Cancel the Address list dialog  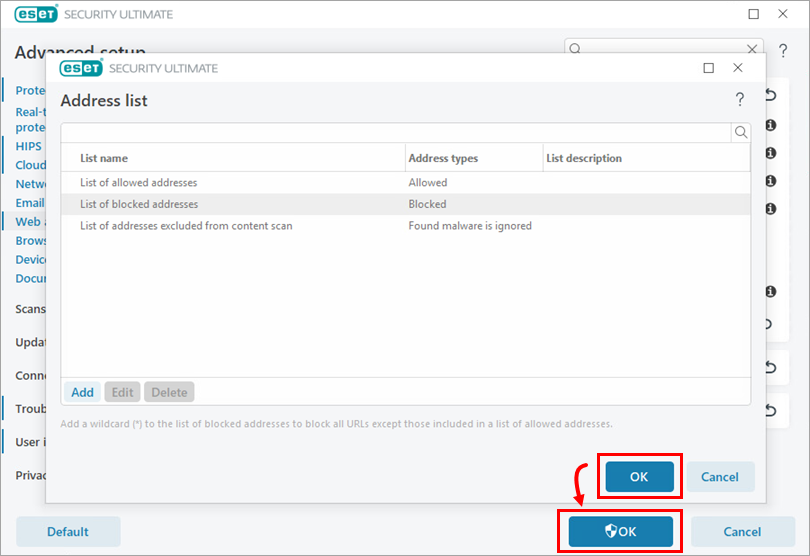point(719,477)
